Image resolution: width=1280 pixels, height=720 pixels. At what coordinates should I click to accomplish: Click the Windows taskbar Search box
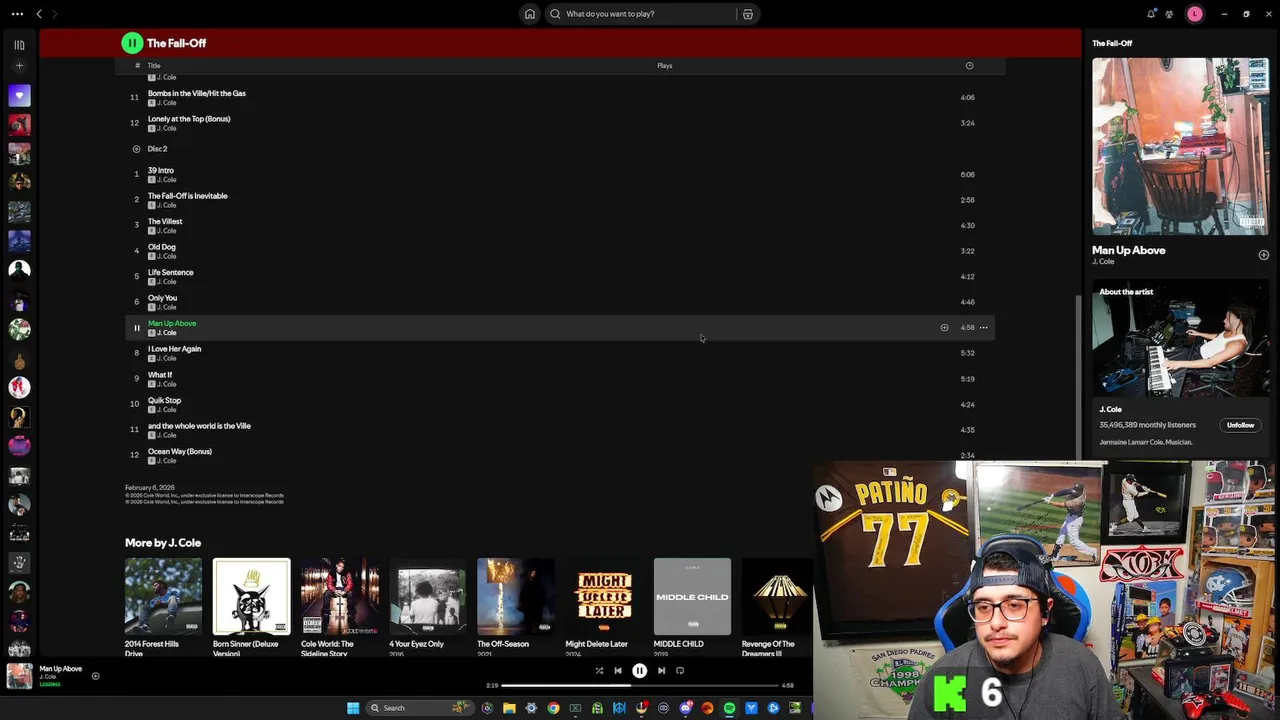(418, 708)
